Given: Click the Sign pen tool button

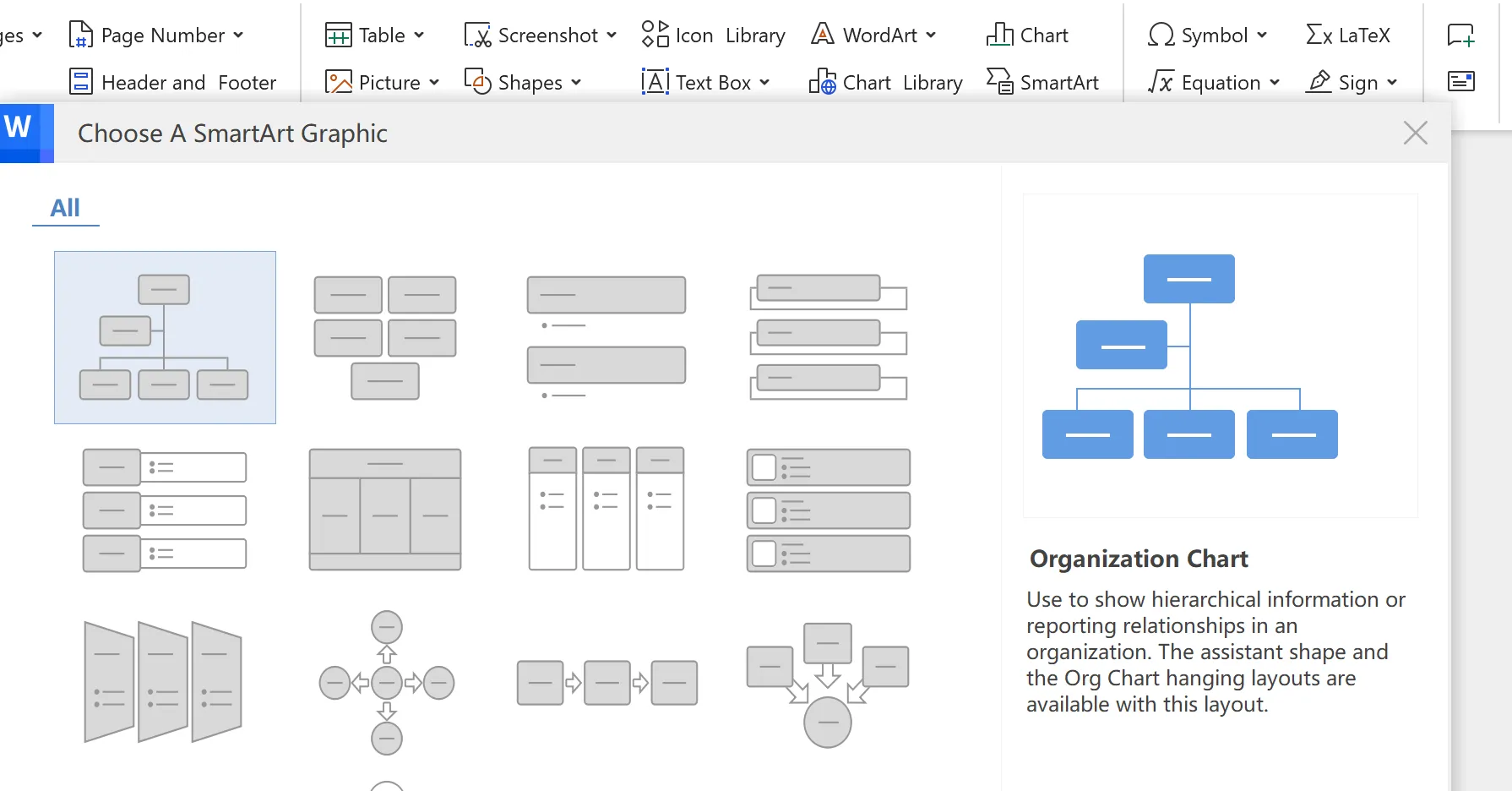Looking at the screenshot, I should tap(1319, 82).
